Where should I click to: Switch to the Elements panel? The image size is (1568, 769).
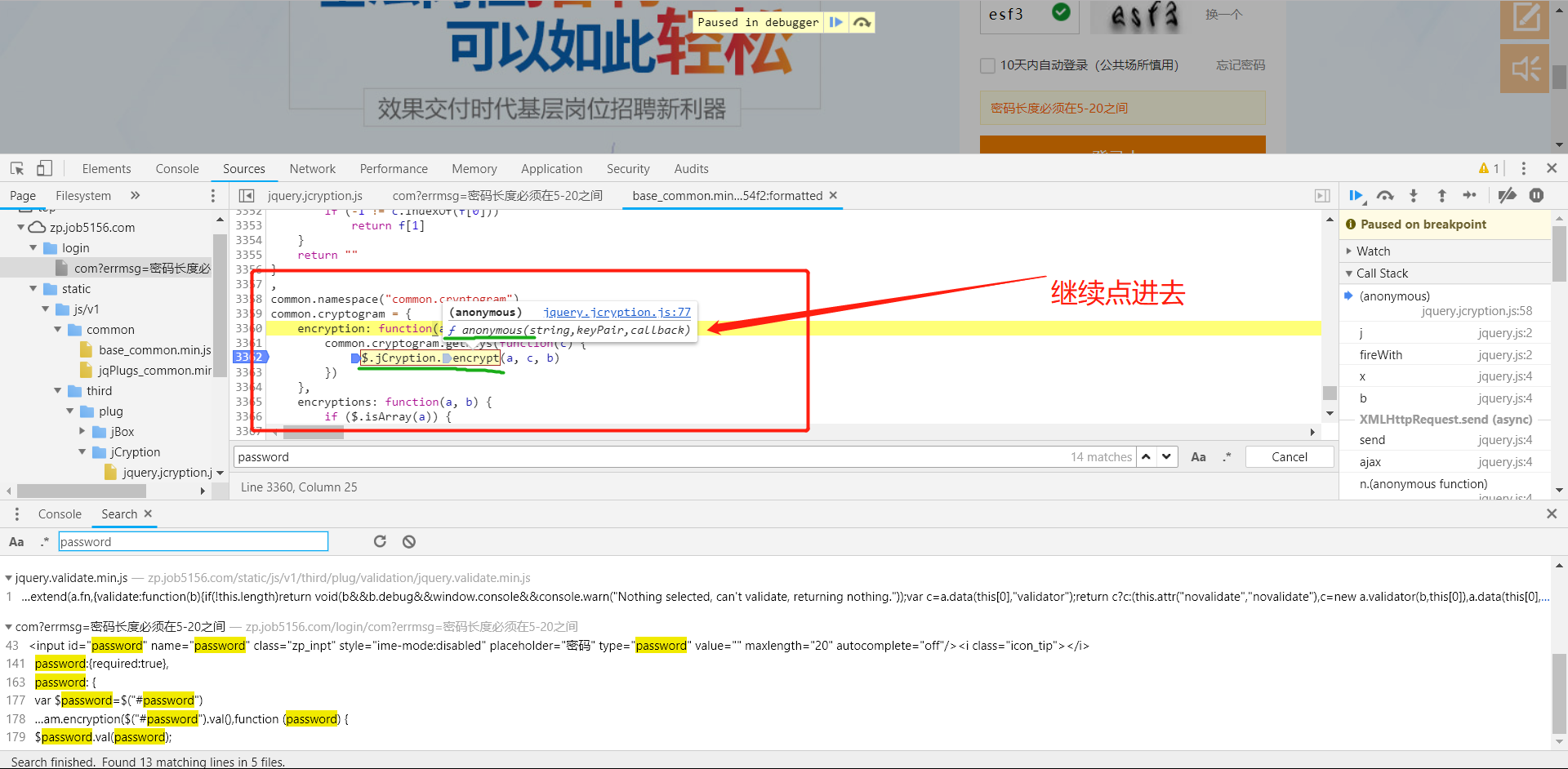coord(106,169)
